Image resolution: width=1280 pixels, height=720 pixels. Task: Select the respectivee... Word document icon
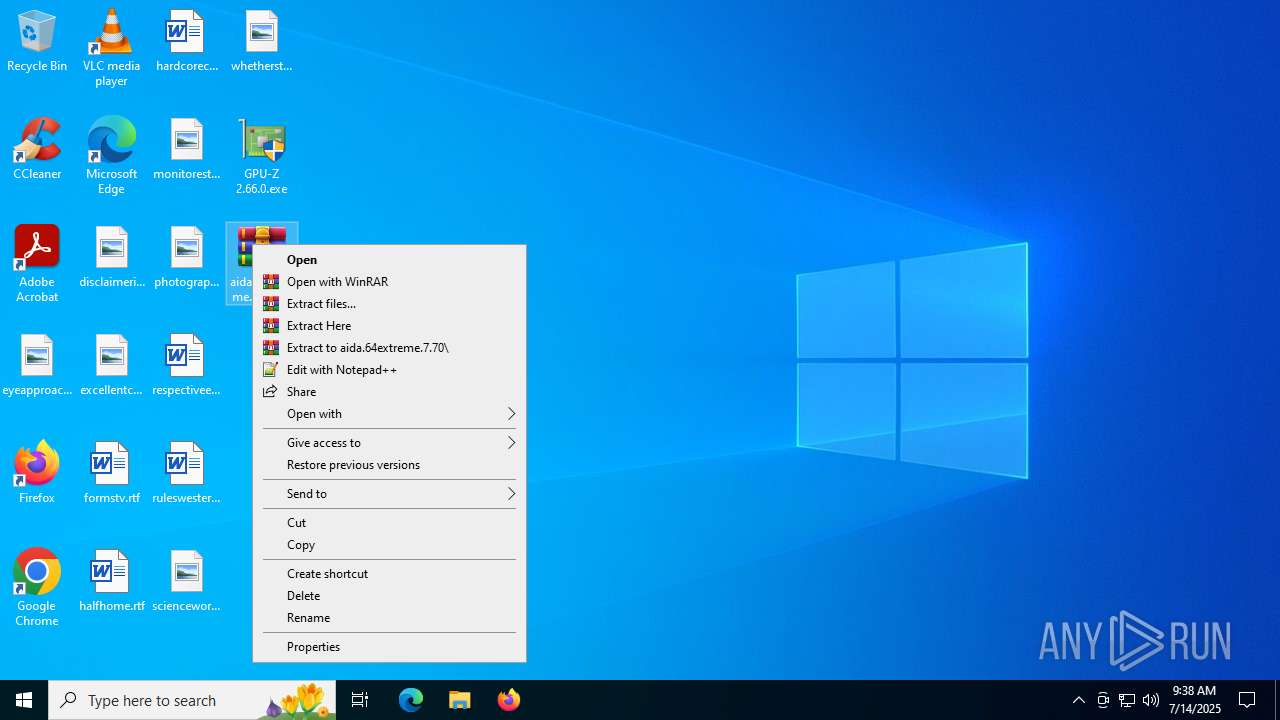tap(186, 366)
